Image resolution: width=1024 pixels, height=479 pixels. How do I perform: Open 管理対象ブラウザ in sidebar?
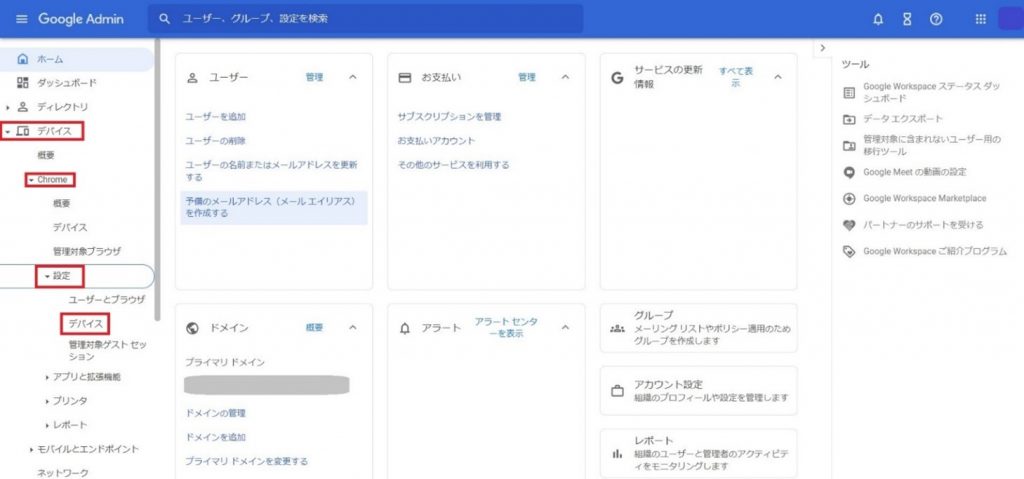pos(86,251)
